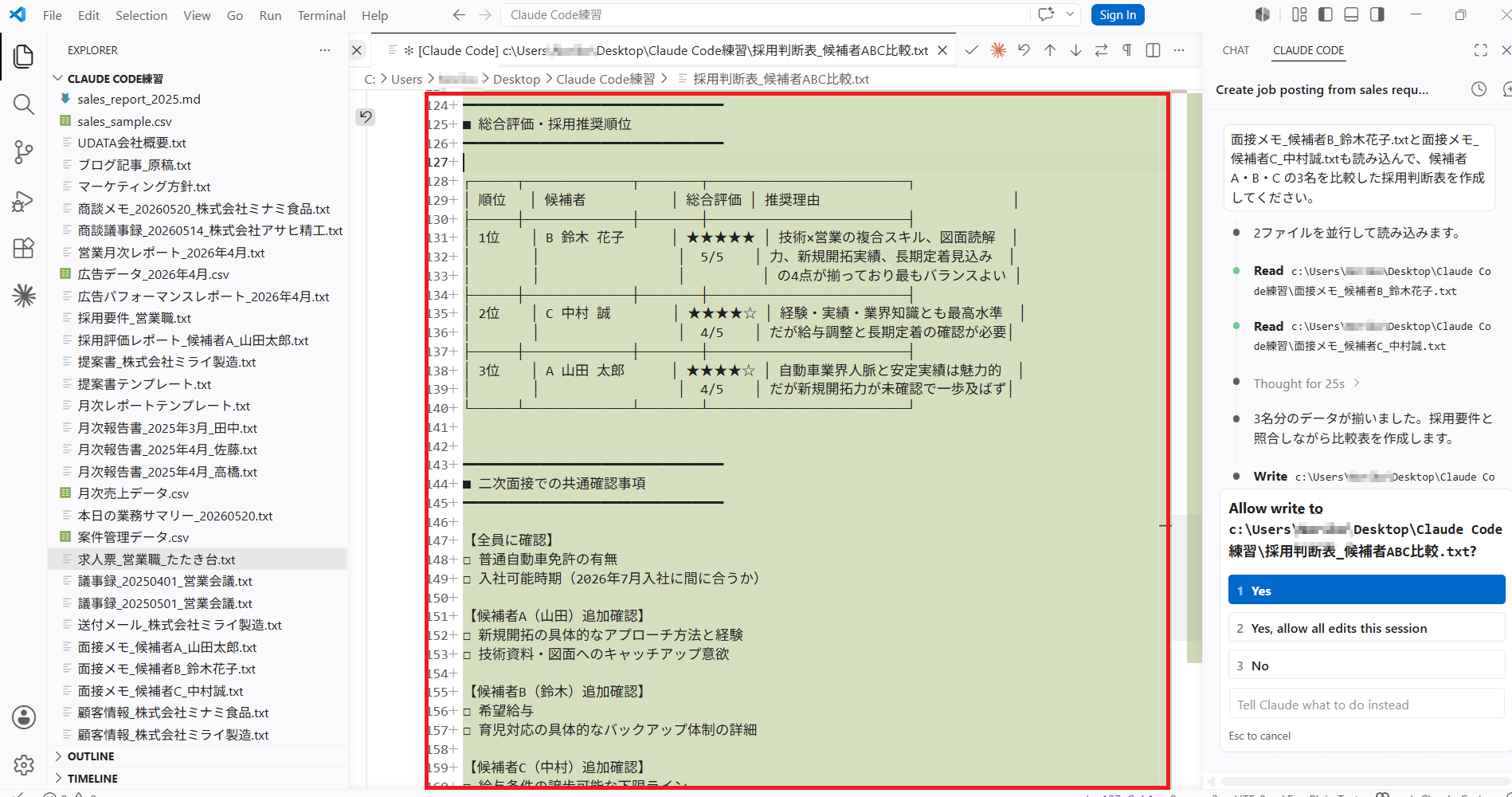Open the Terminal menu
1512x797 pixels.
[x=321, y=15]
